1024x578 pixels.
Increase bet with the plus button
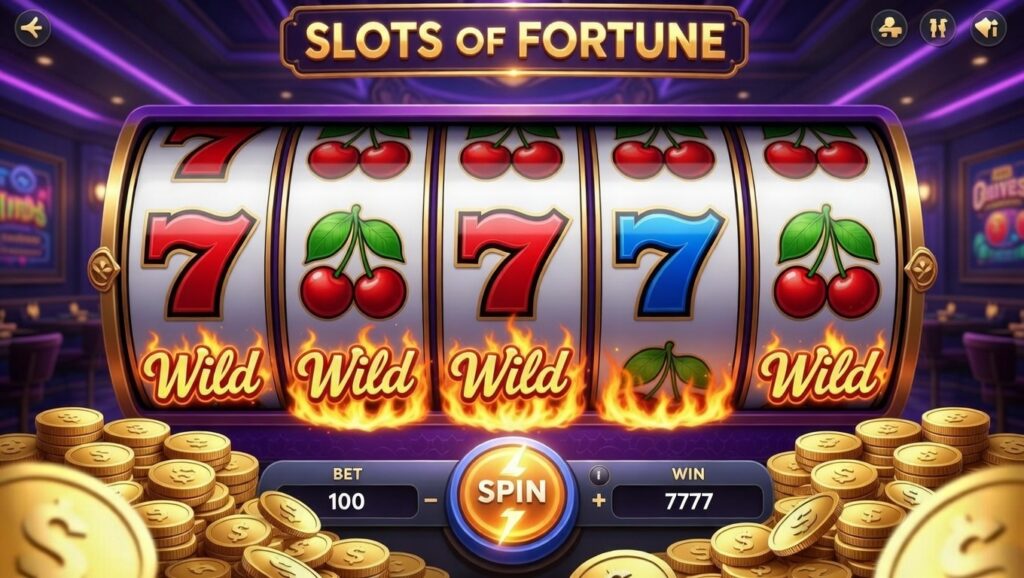coord(599,502)
